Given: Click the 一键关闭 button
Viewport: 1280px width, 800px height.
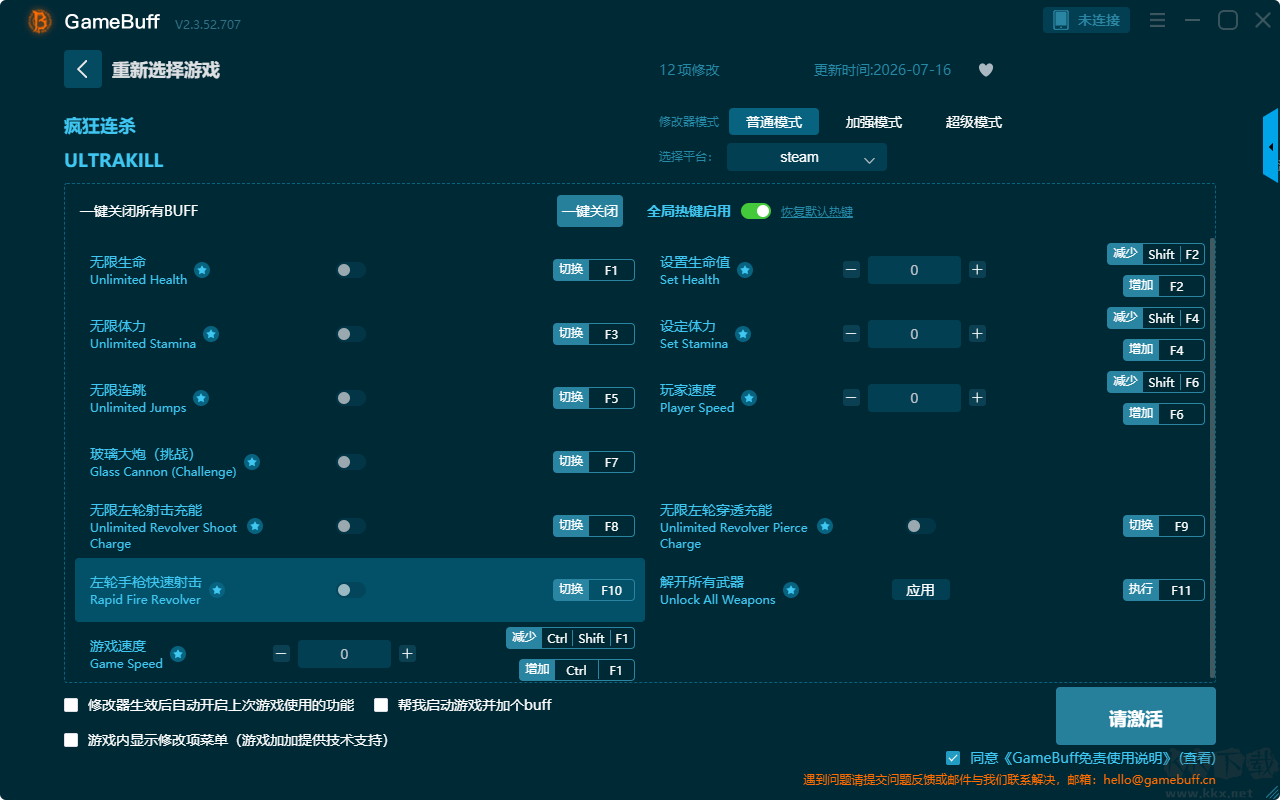Looking at the screenshot, I should click(590, 211).
